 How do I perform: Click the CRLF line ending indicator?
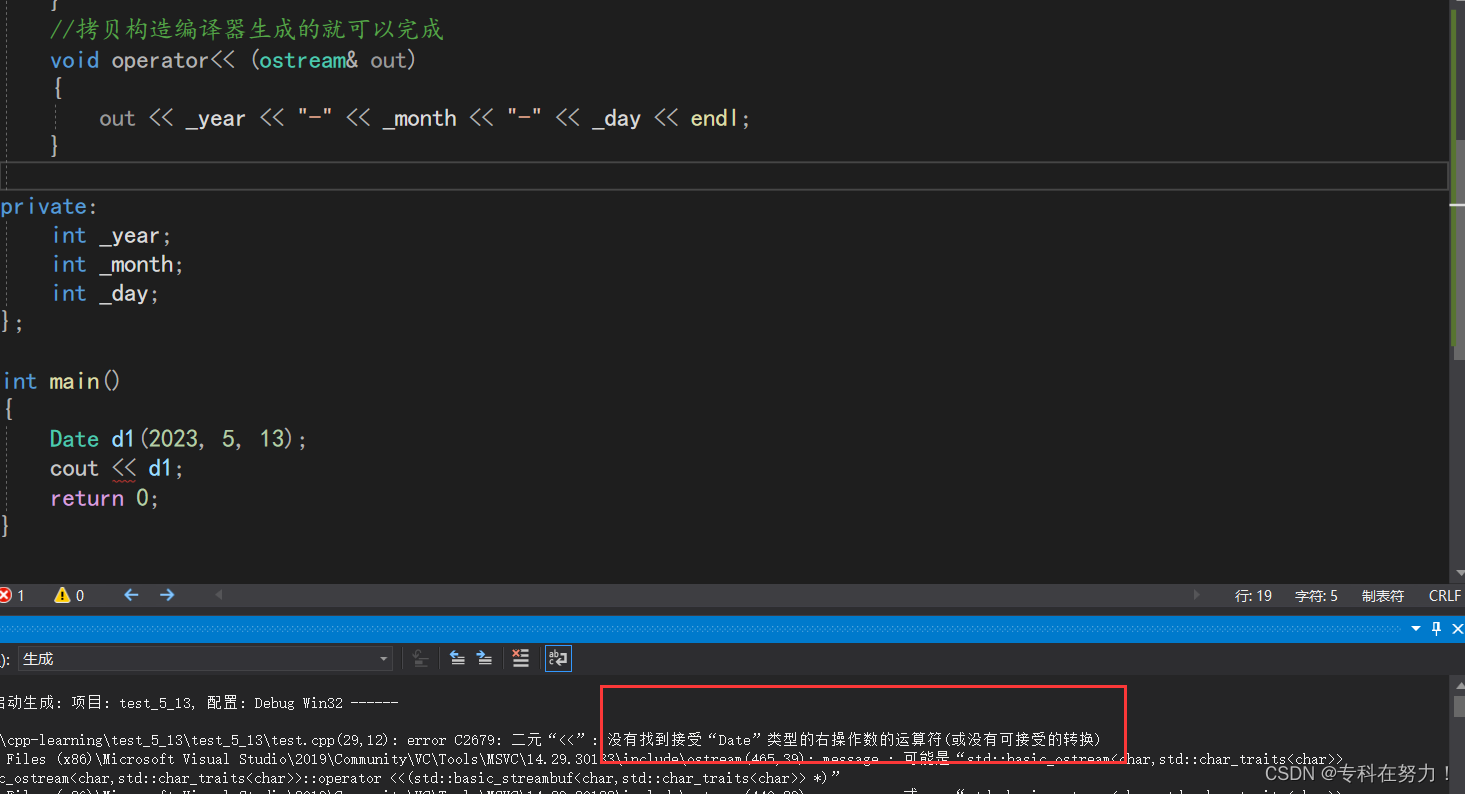coord(1445,596)
